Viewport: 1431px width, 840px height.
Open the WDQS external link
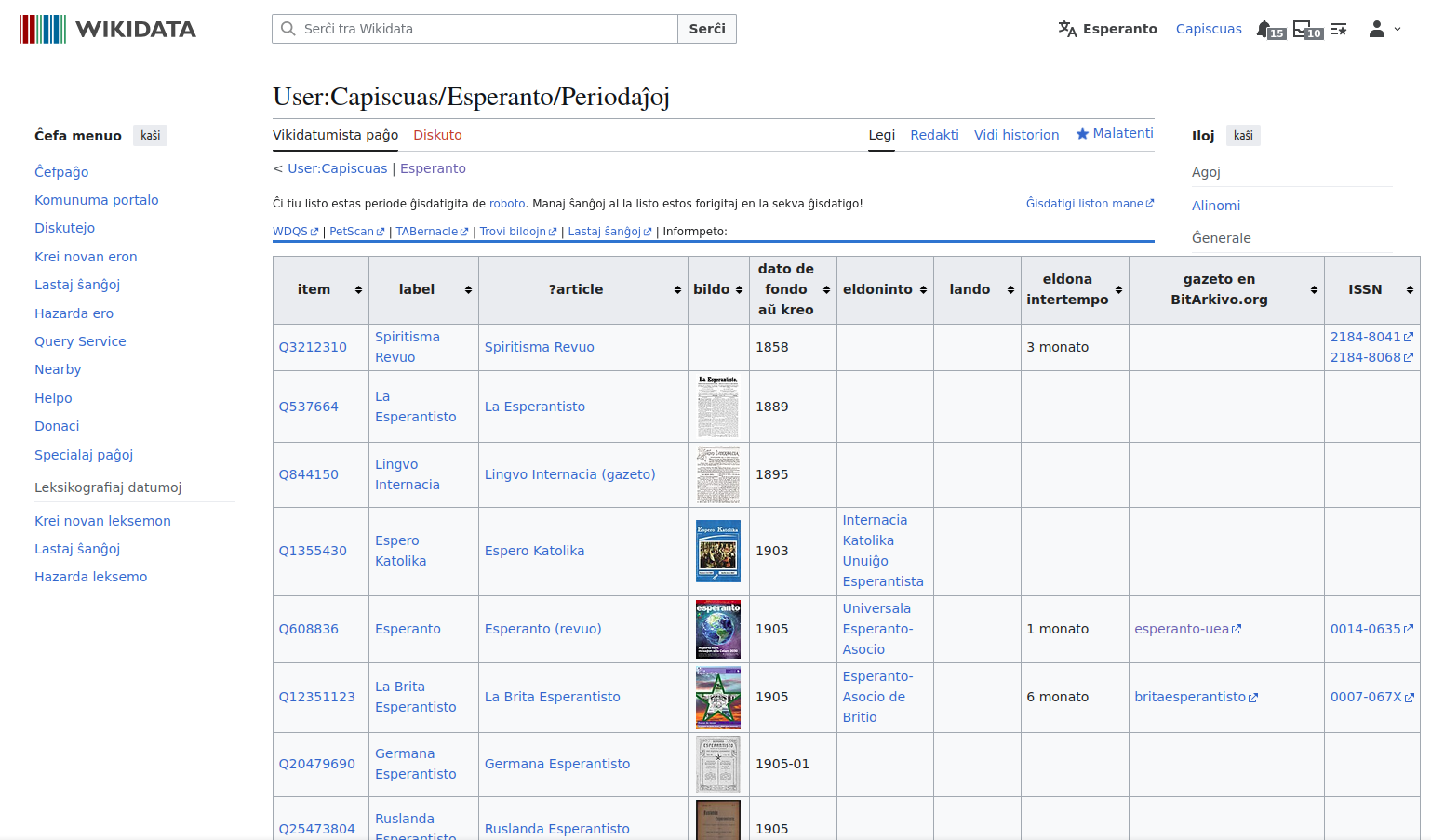pyautogui.click(x=295, y=232)
